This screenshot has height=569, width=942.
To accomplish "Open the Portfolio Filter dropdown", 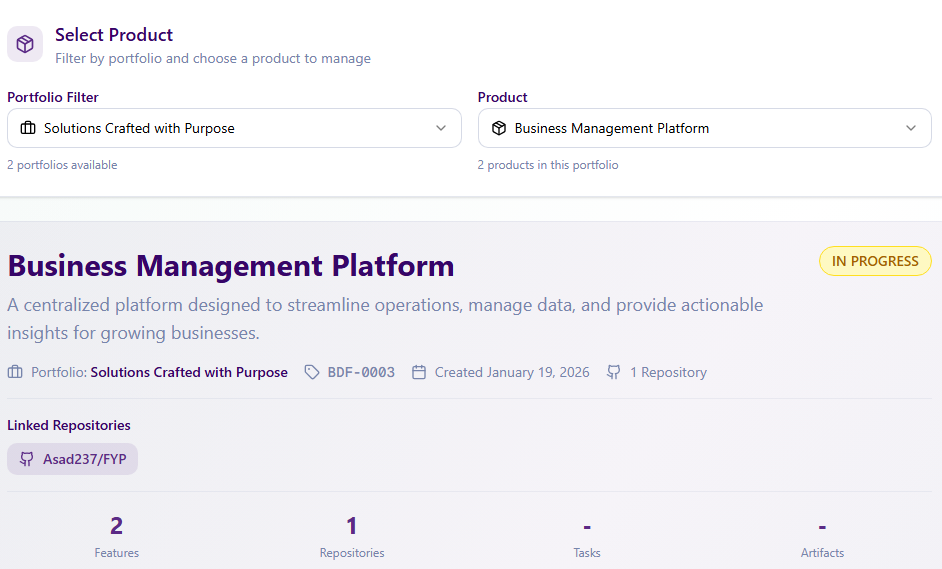I will [x=234, y=128].
